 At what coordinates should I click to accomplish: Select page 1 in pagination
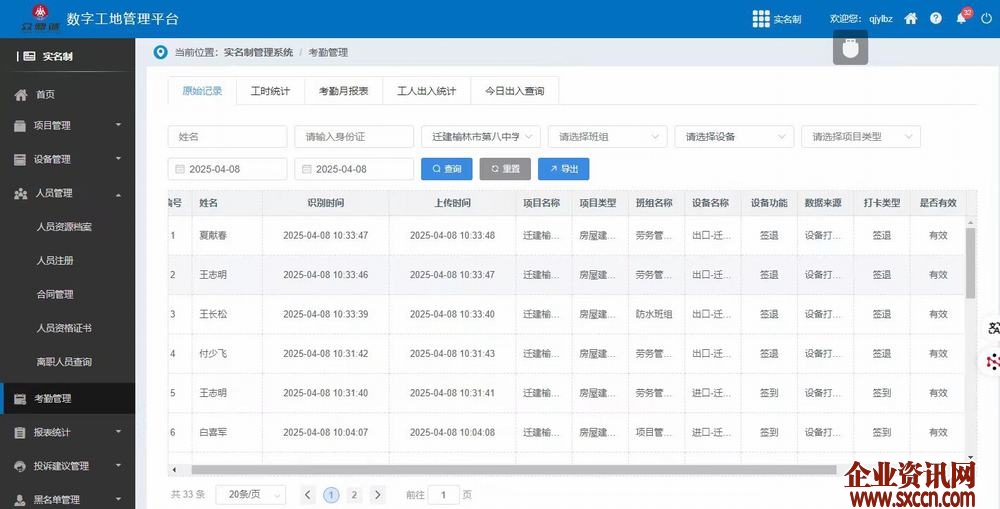pos(331,494)
